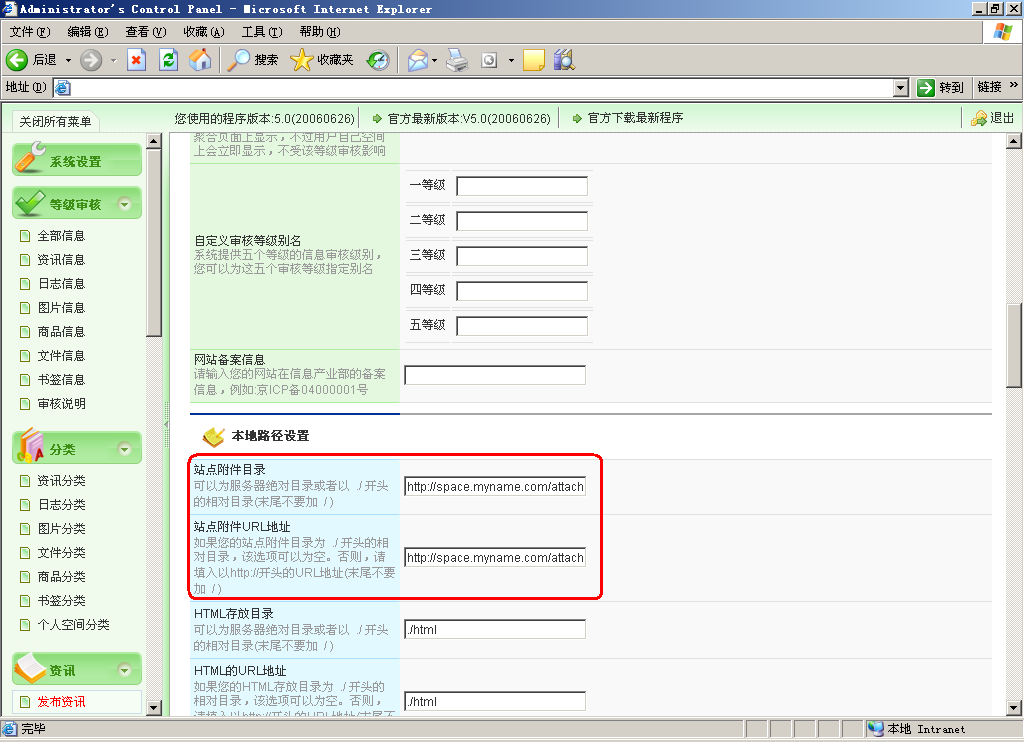Open the 编辑(E) menu
This screenshot has width=1024, height=742.
88,31
